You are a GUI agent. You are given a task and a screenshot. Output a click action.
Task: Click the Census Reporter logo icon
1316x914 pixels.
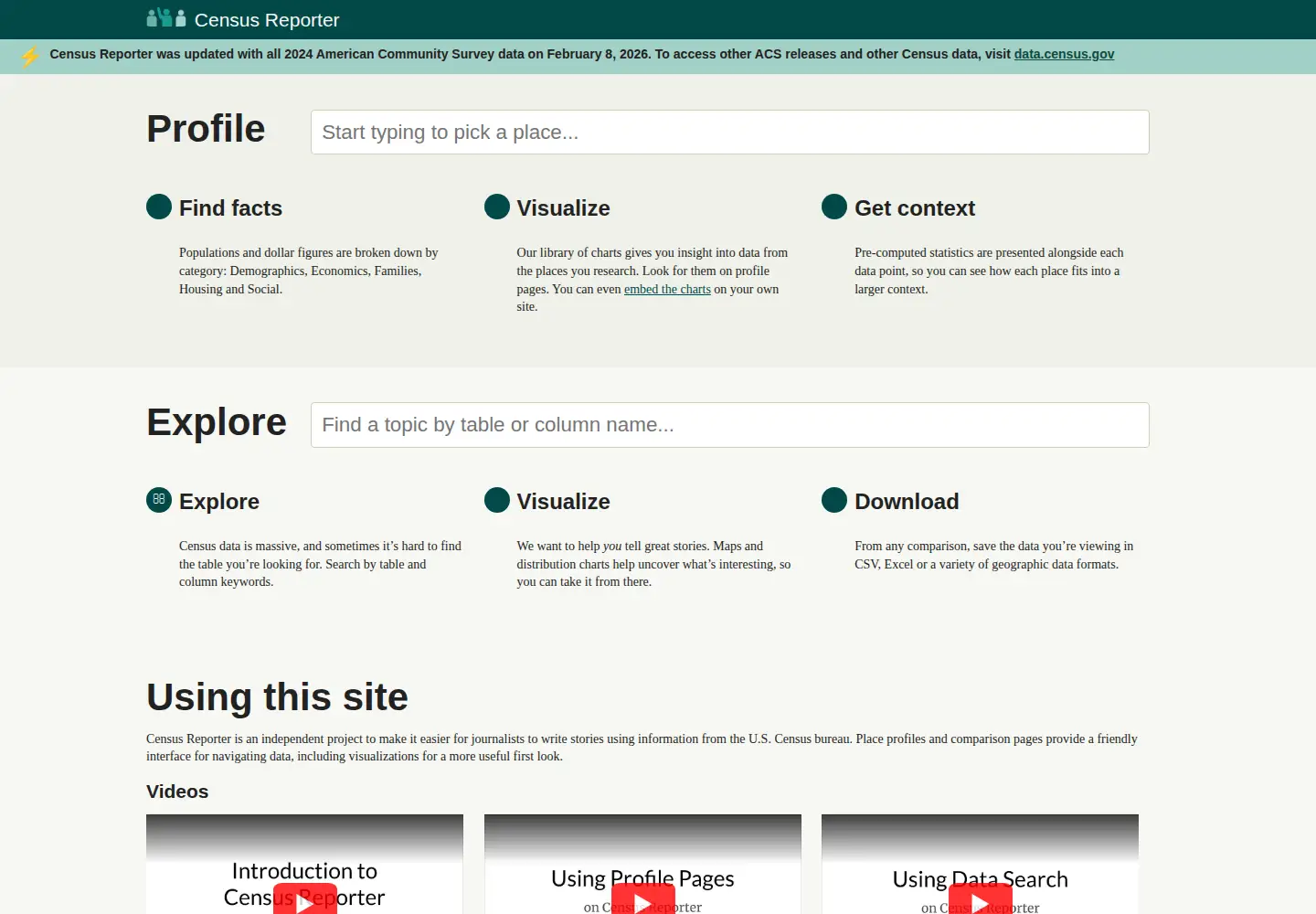click(166, 18)
